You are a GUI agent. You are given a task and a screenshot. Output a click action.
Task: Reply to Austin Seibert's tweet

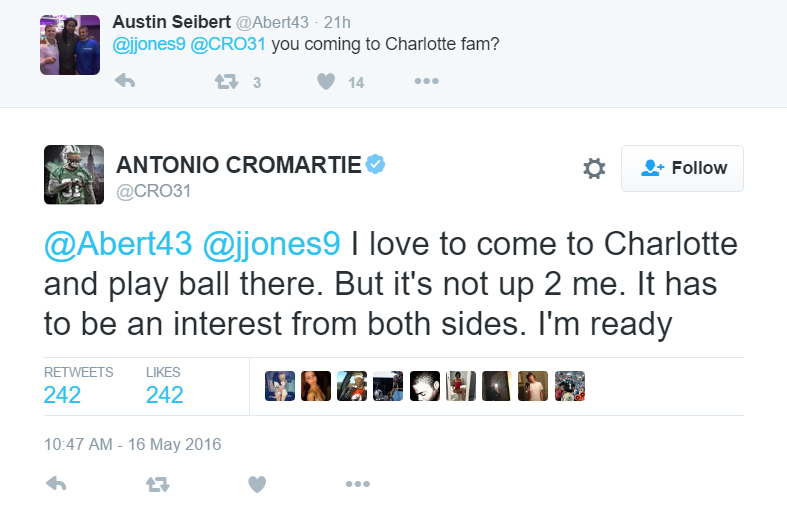[x=125, y=81]
